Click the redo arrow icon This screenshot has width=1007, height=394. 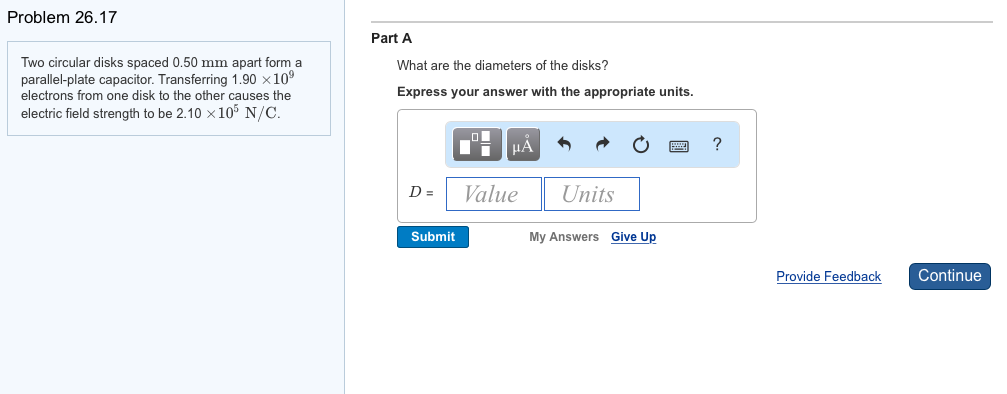click(602, 145)
